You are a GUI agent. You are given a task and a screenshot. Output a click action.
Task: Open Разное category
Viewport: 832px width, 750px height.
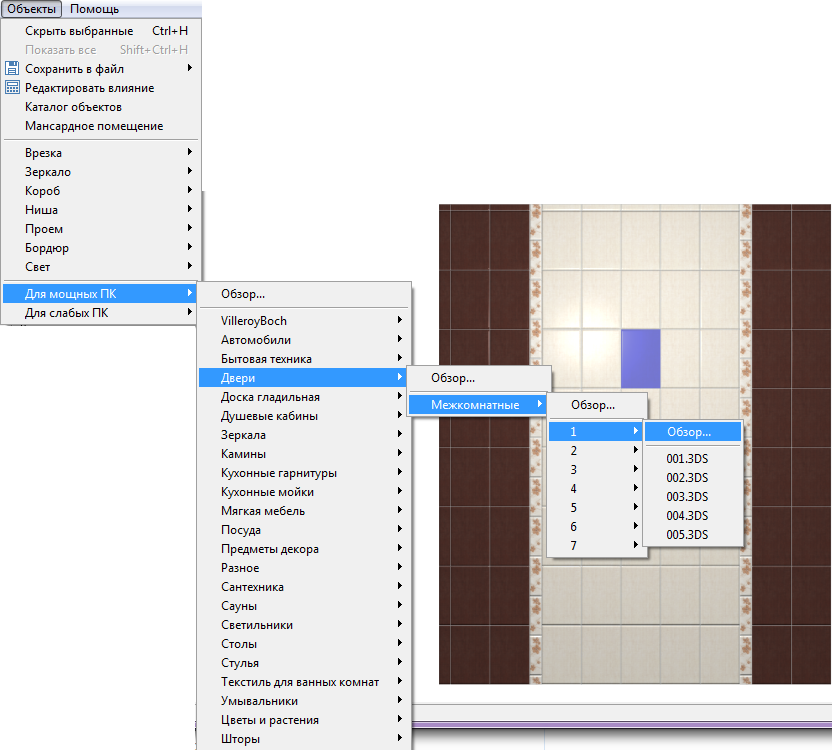tap(304, 568)
